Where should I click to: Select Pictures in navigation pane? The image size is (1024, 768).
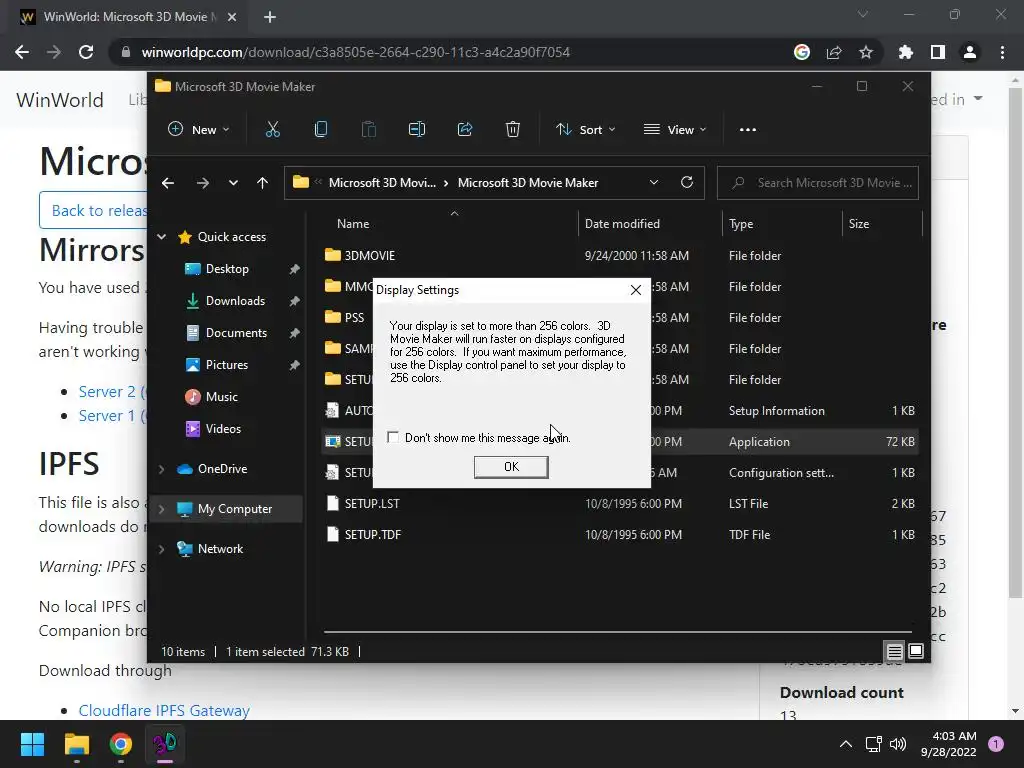[x=227, y=364]
